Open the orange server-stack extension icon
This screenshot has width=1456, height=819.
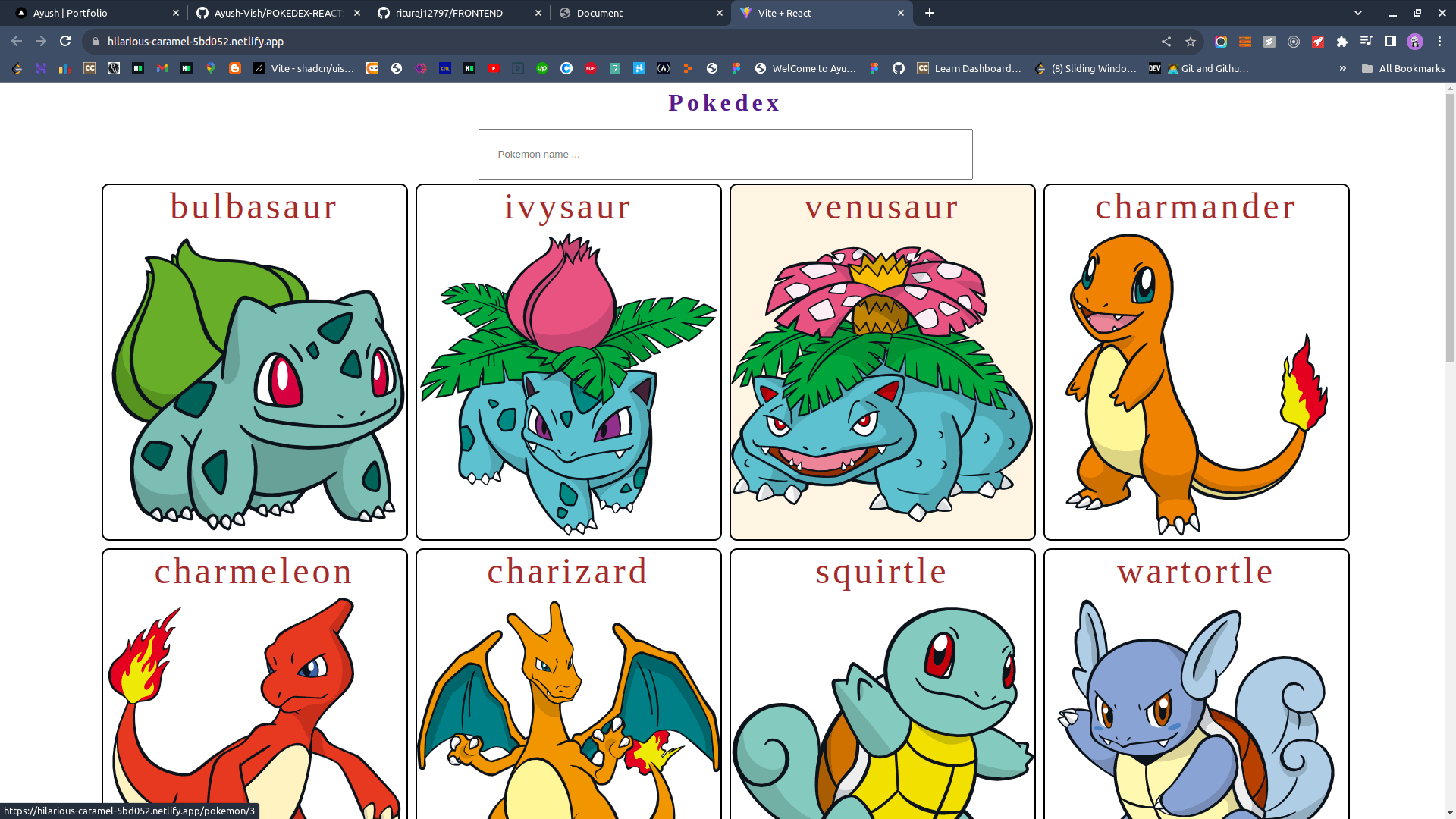[1245, 42]
